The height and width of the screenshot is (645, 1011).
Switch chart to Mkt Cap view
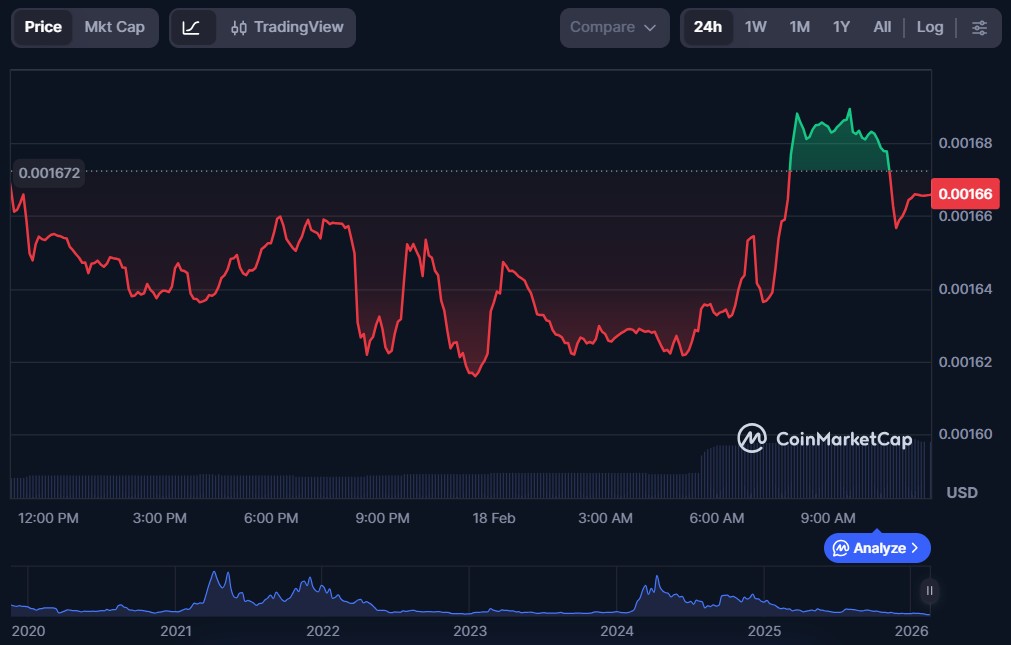(114, 28)
